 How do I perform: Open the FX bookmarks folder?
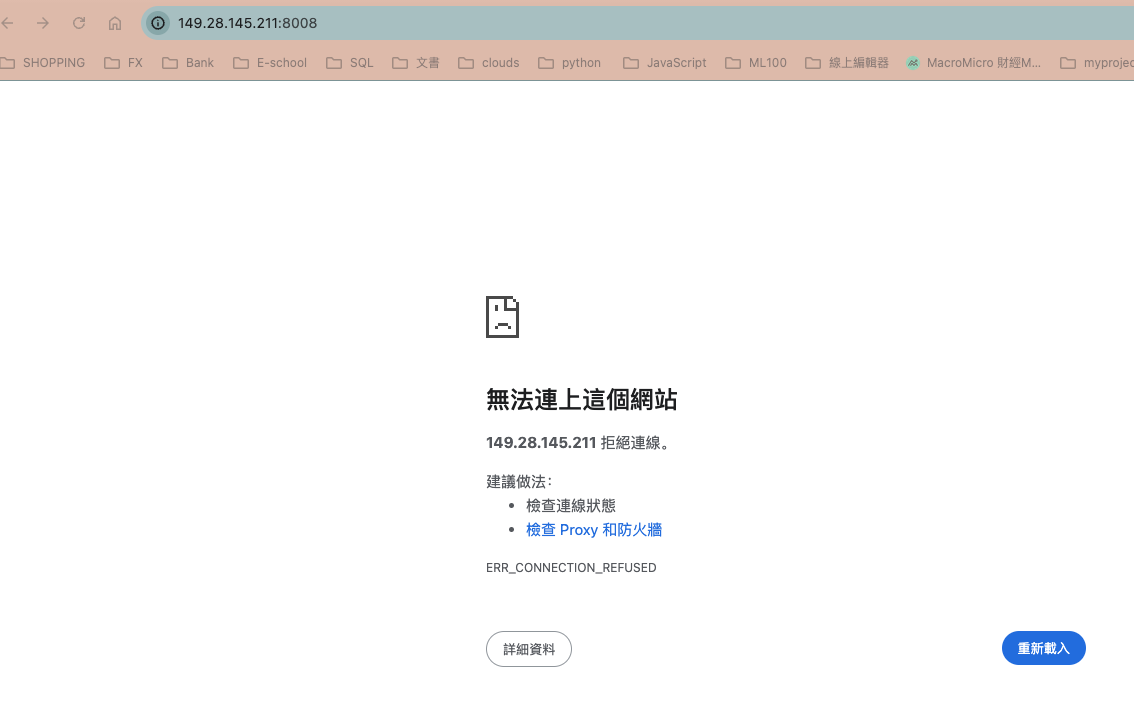tap(123, 62)
